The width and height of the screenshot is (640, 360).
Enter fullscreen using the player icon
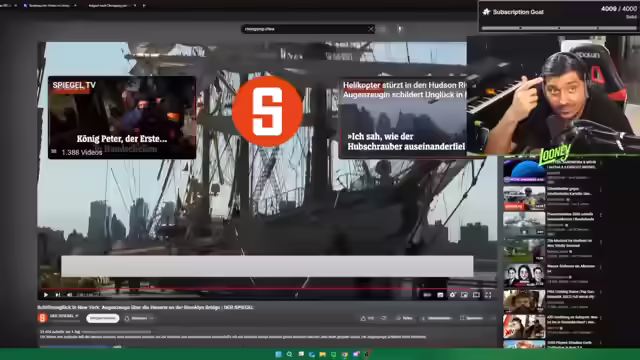pos(488,295)
